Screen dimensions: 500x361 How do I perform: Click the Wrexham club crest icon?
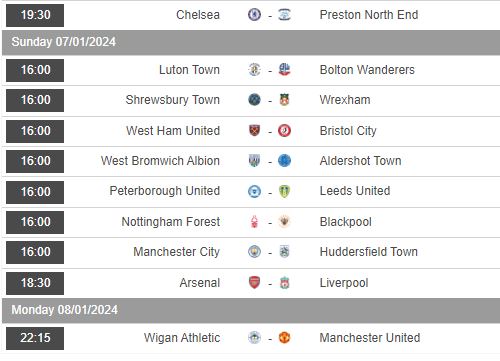(284, 100)
